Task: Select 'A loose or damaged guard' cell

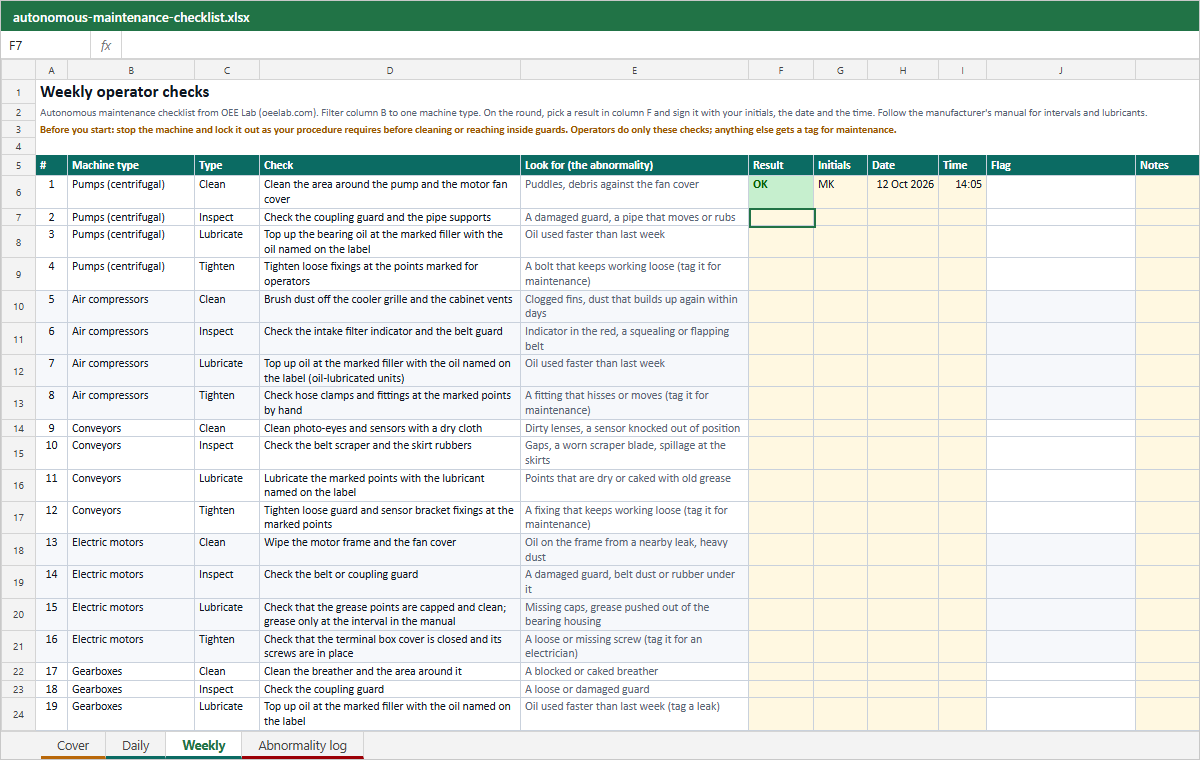Action: click(x=635, y=689)
